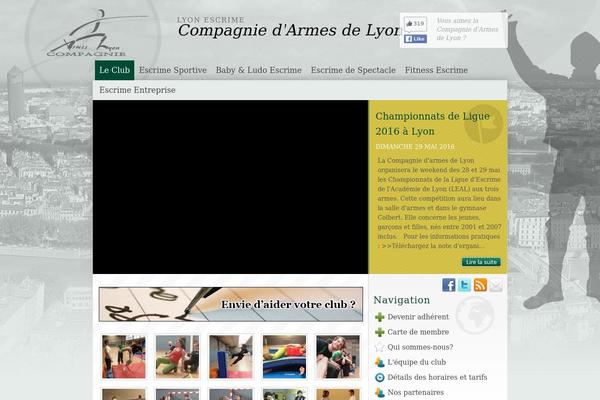Open first gallery thumbnail with red mat
This screenshot has height=400, width=600.
click(x=124, y=357)
